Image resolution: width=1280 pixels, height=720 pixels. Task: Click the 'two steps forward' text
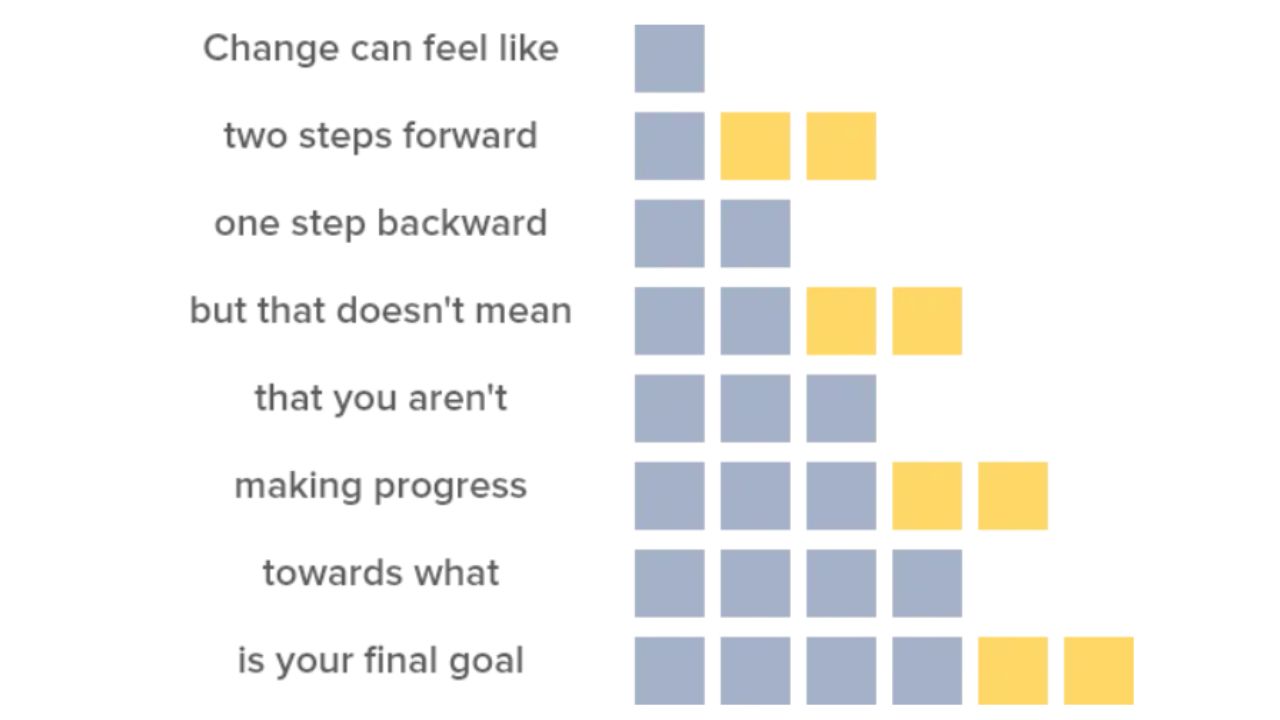click(x=380, y=136)
